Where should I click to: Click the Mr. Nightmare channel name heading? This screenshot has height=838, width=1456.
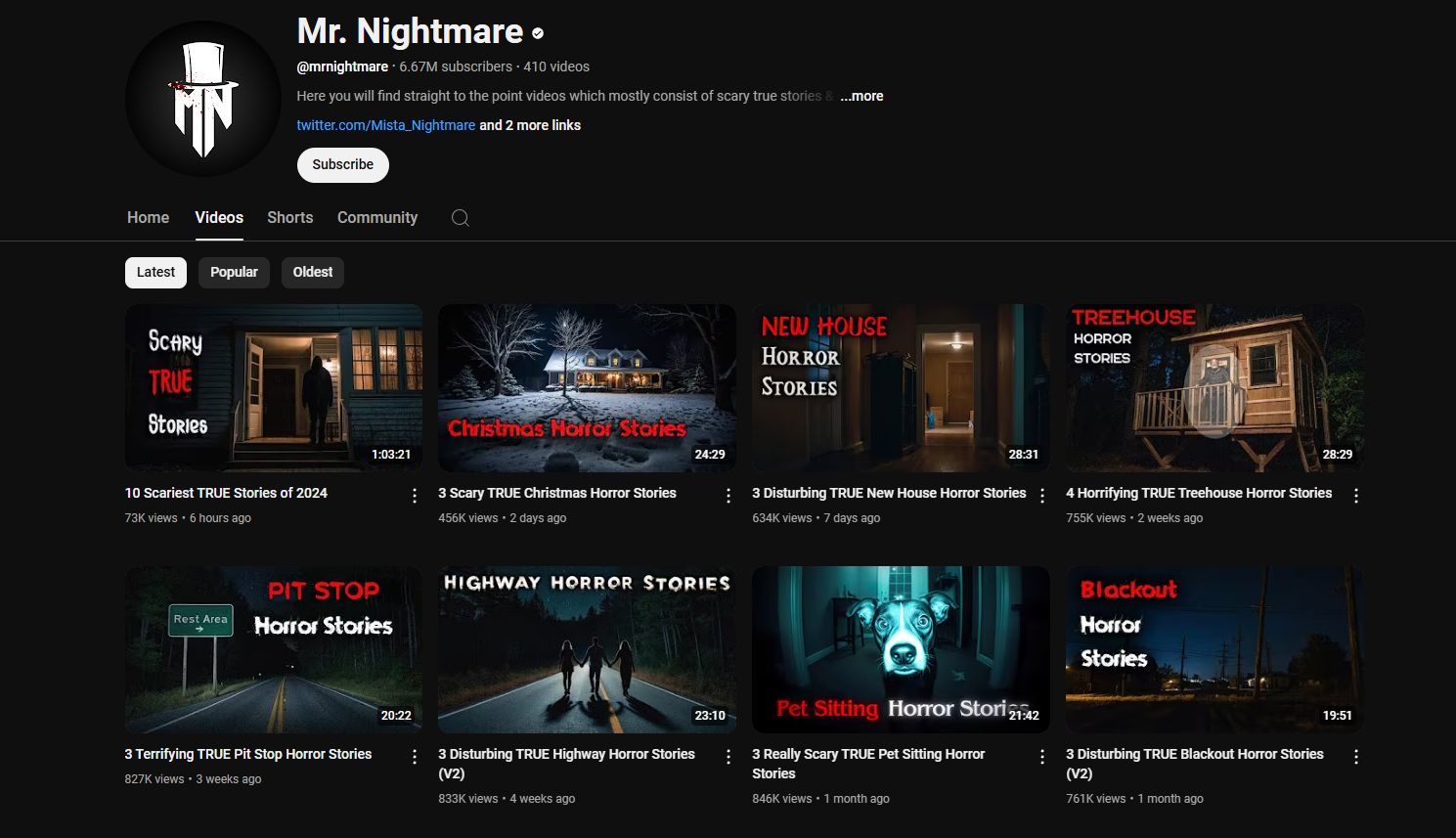click(410, 31)
